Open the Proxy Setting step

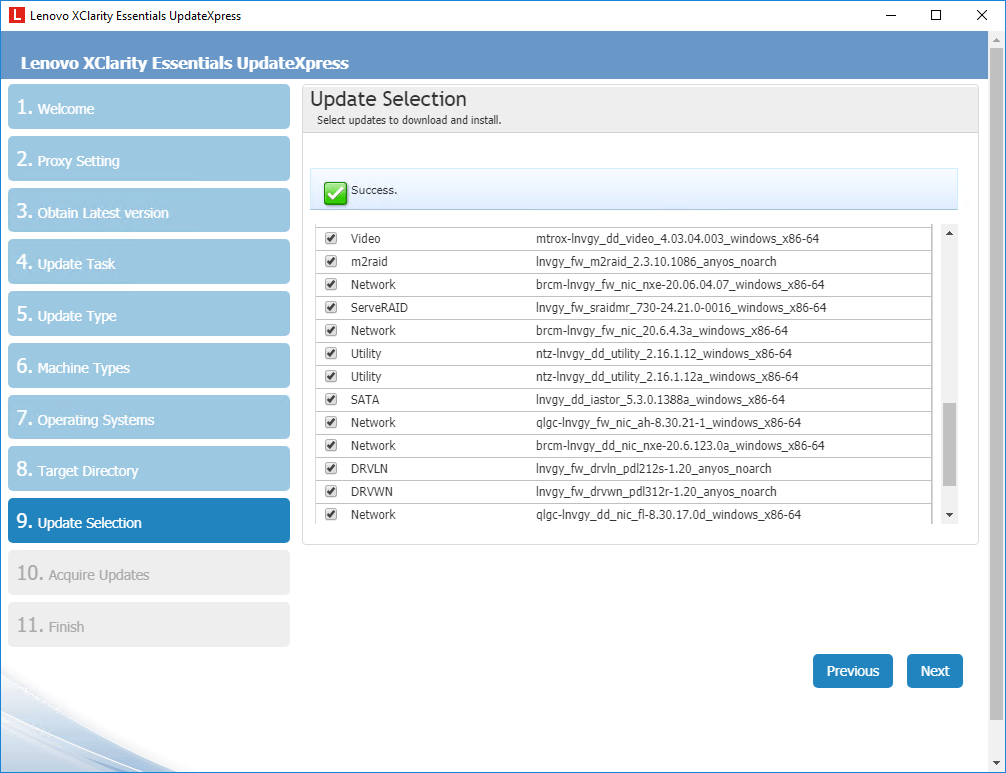coord(149,158)
